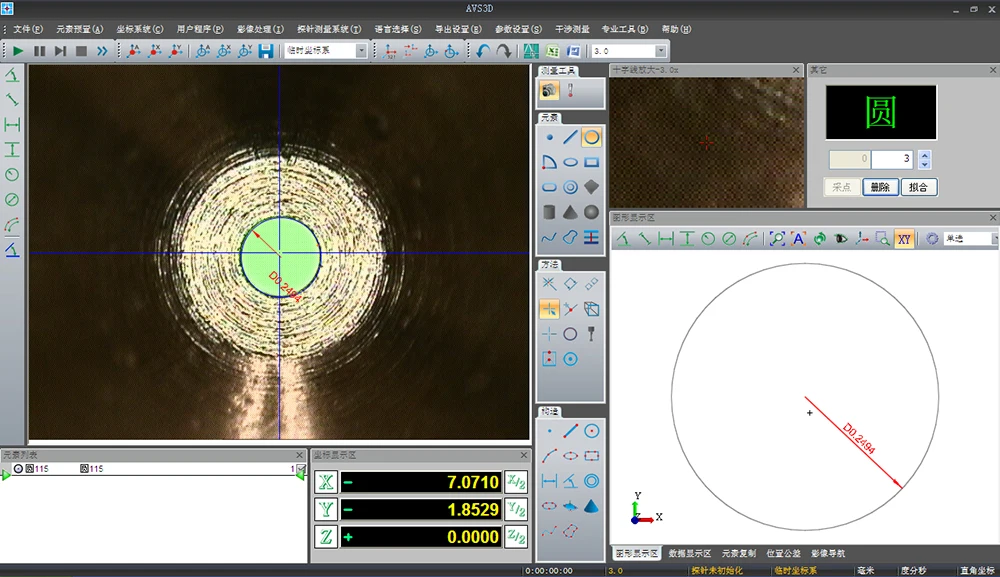The width and height of the screenshot is (1000, 577).
Task: Click the Undo arrow in toolbar
Action: tap(483, 51)
